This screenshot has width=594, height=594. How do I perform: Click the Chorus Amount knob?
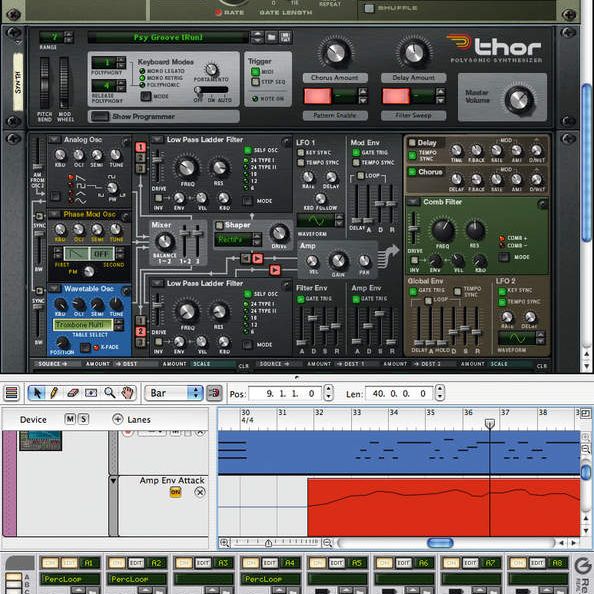click(335, 53)
